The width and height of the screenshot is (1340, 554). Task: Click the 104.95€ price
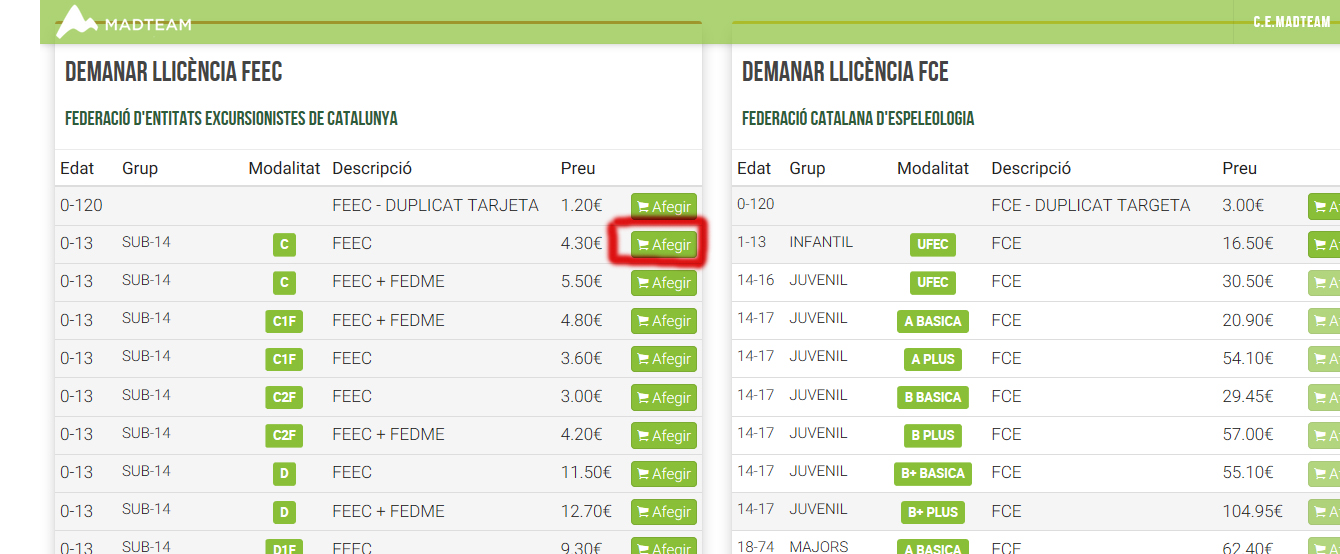[1252, 511]
